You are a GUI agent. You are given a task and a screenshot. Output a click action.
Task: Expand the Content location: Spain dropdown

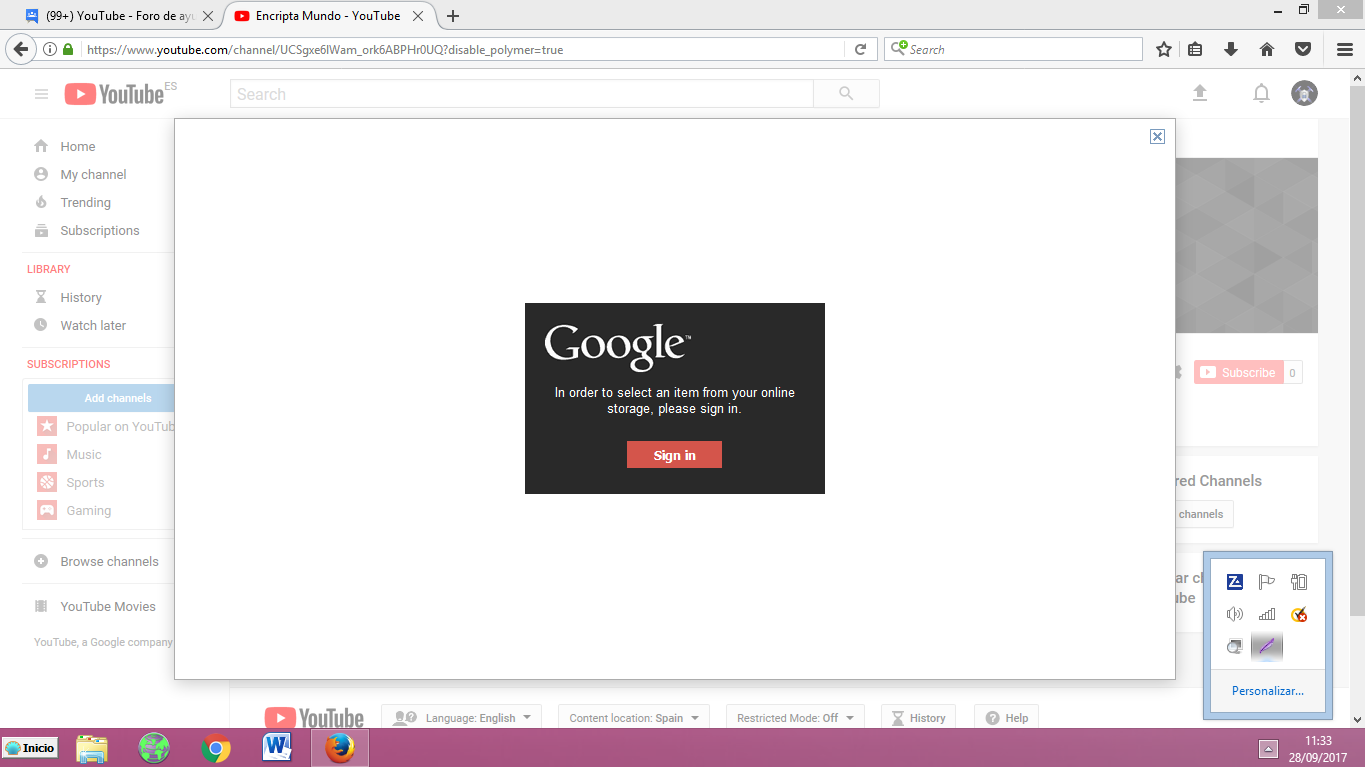point(634,718)
